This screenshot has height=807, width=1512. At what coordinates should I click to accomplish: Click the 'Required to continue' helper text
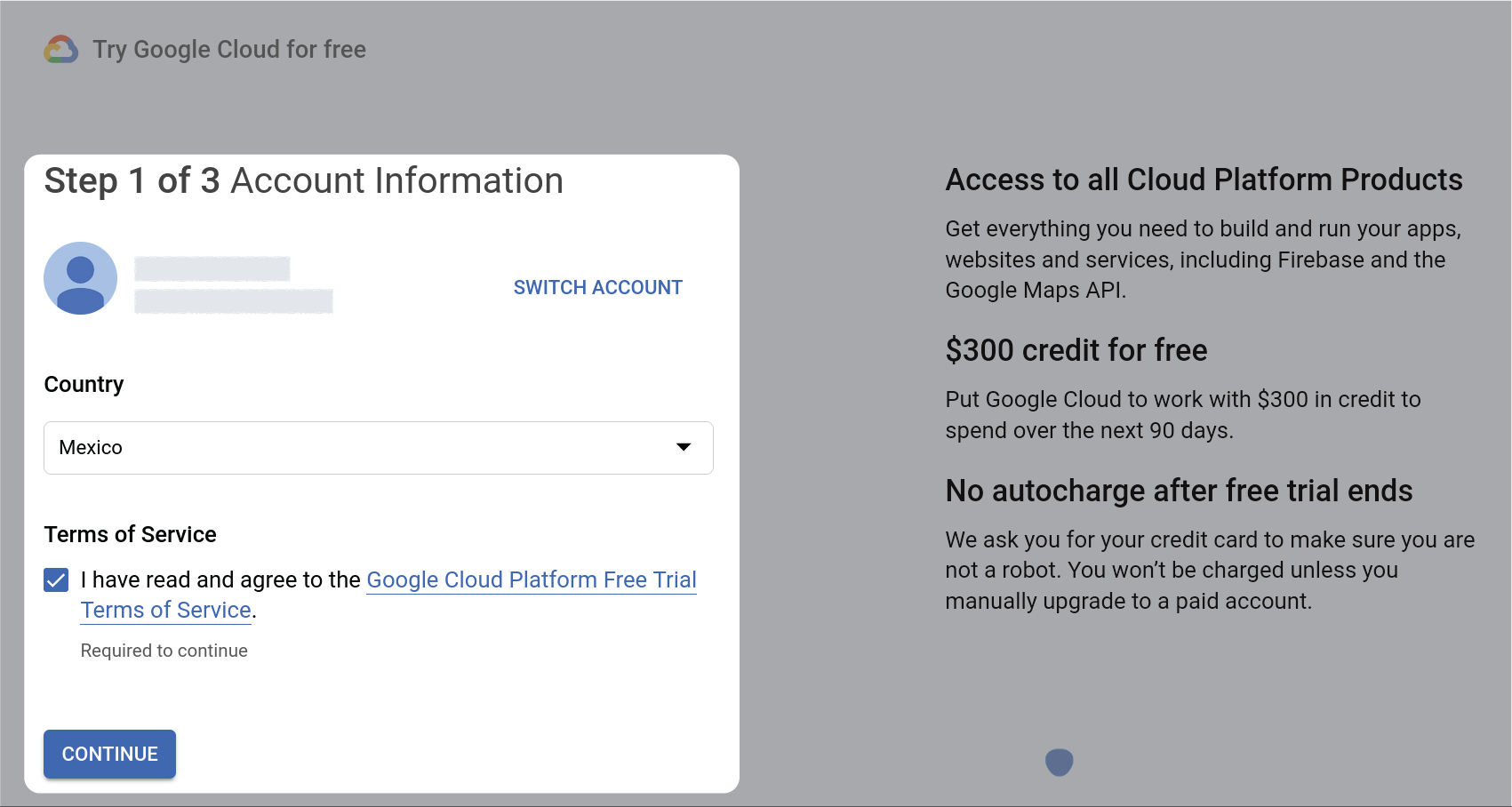click(x=164, y=651)
